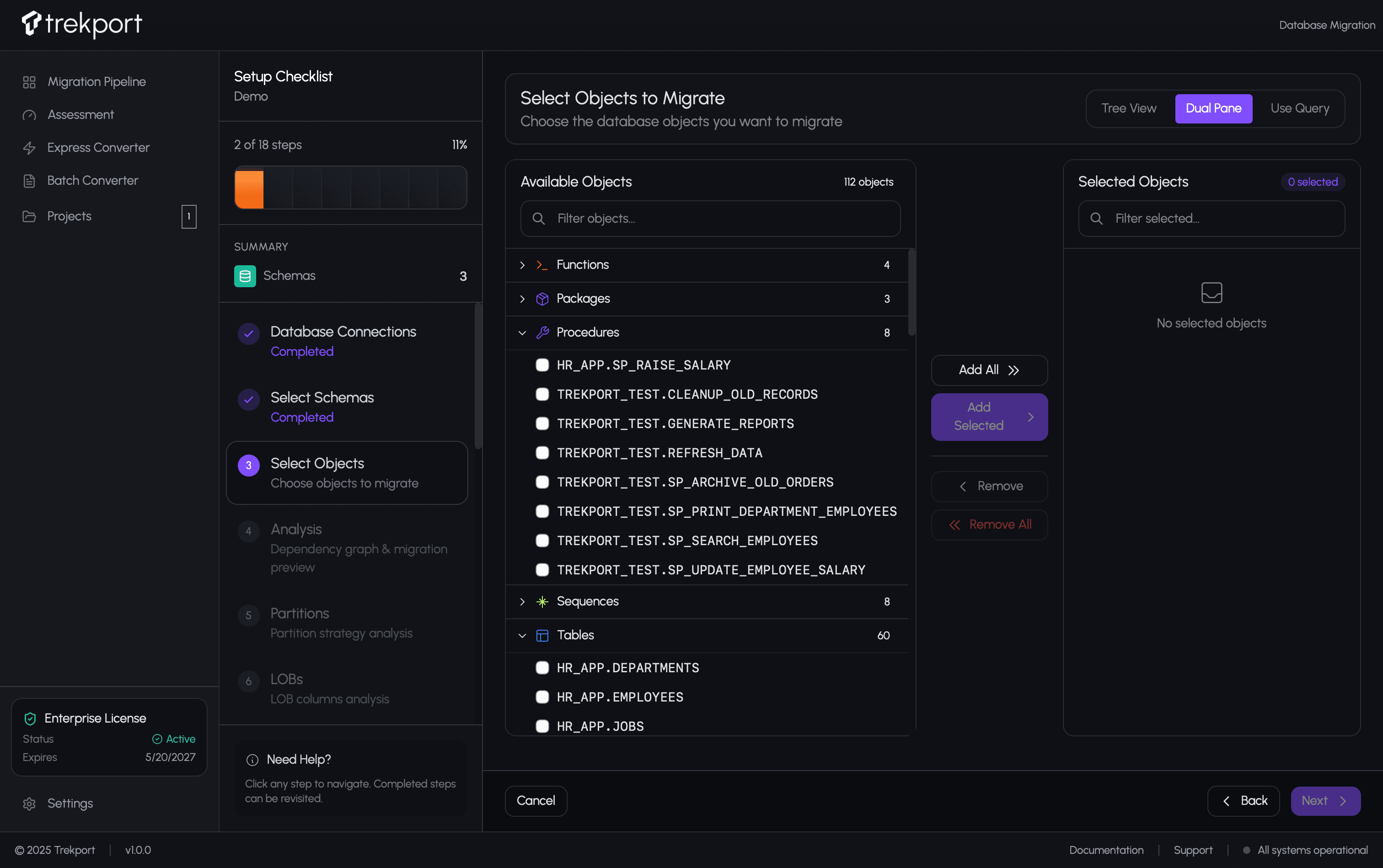The width and height of the screenshot is (1383, 868).
Task: Expand the Functions group chevron
Action: (522, 265)
